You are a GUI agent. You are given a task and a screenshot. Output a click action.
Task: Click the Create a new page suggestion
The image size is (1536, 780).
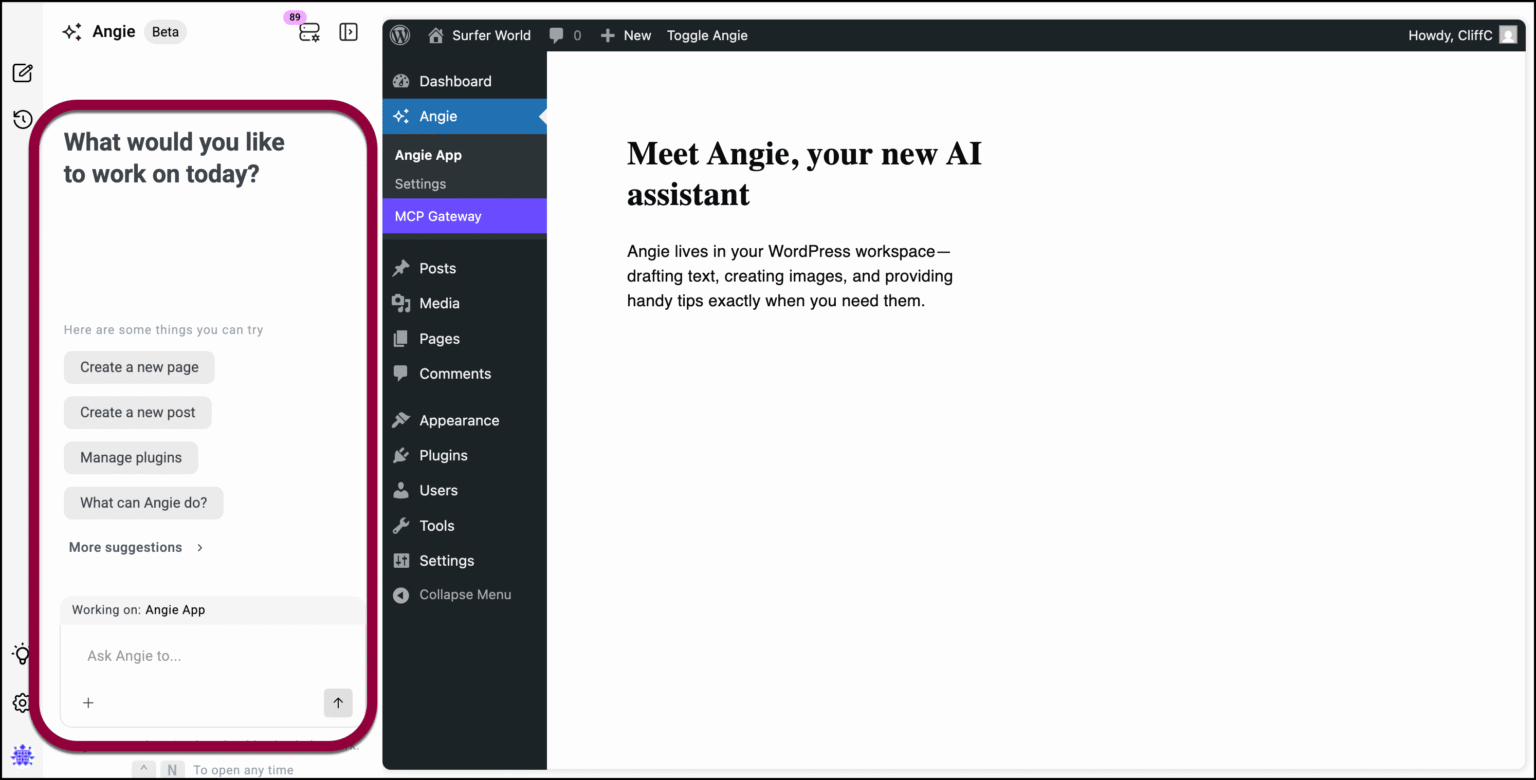tap(139, 367)
